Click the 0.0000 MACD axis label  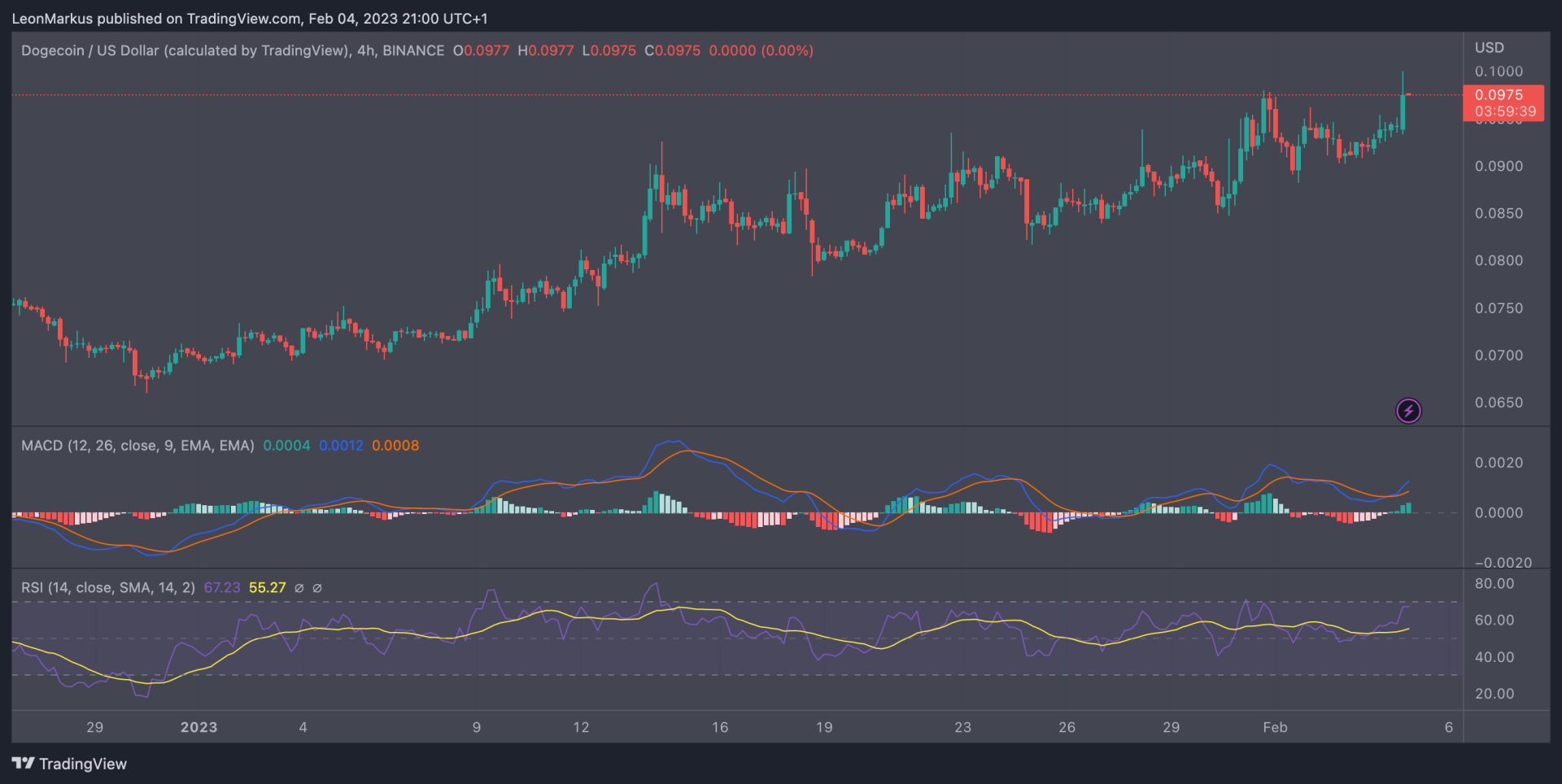(x=1499, y=513)
